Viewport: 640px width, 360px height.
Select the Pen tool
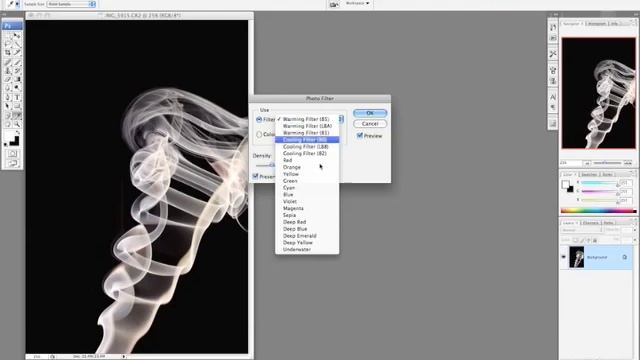point(8,98)
